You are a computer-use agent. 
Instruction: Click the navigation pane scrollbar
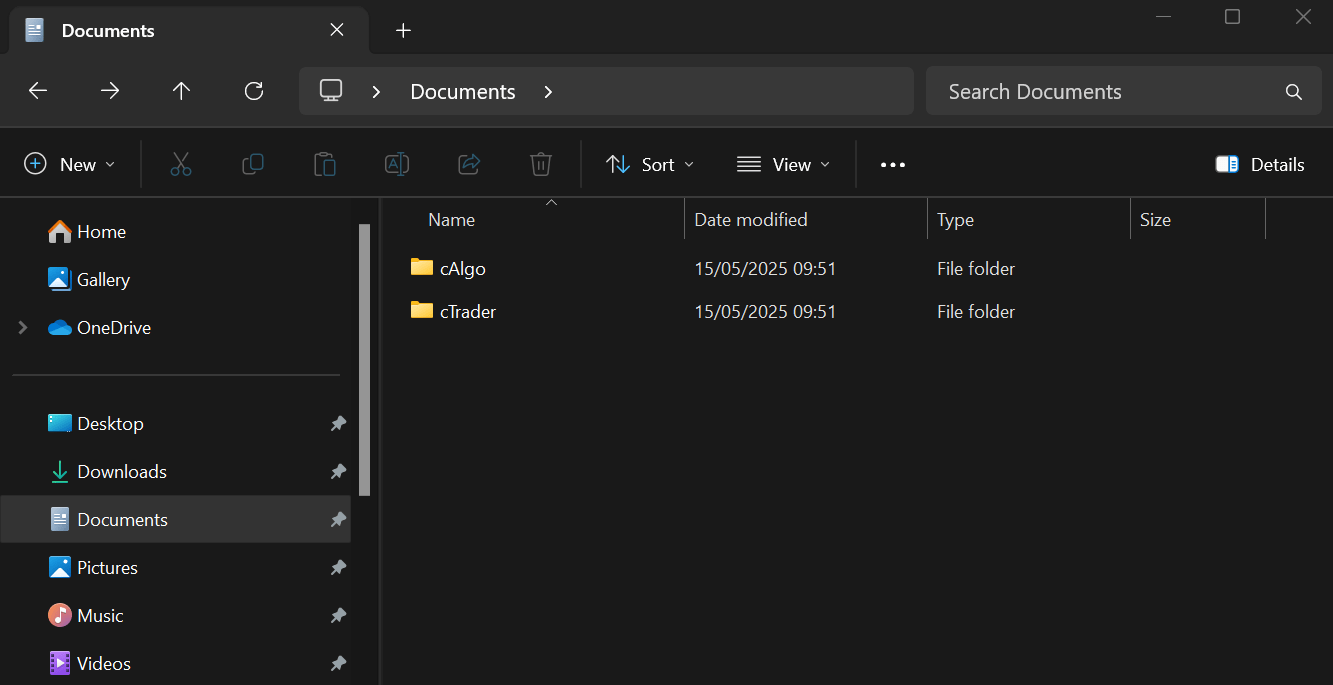(x=365, y=360)
